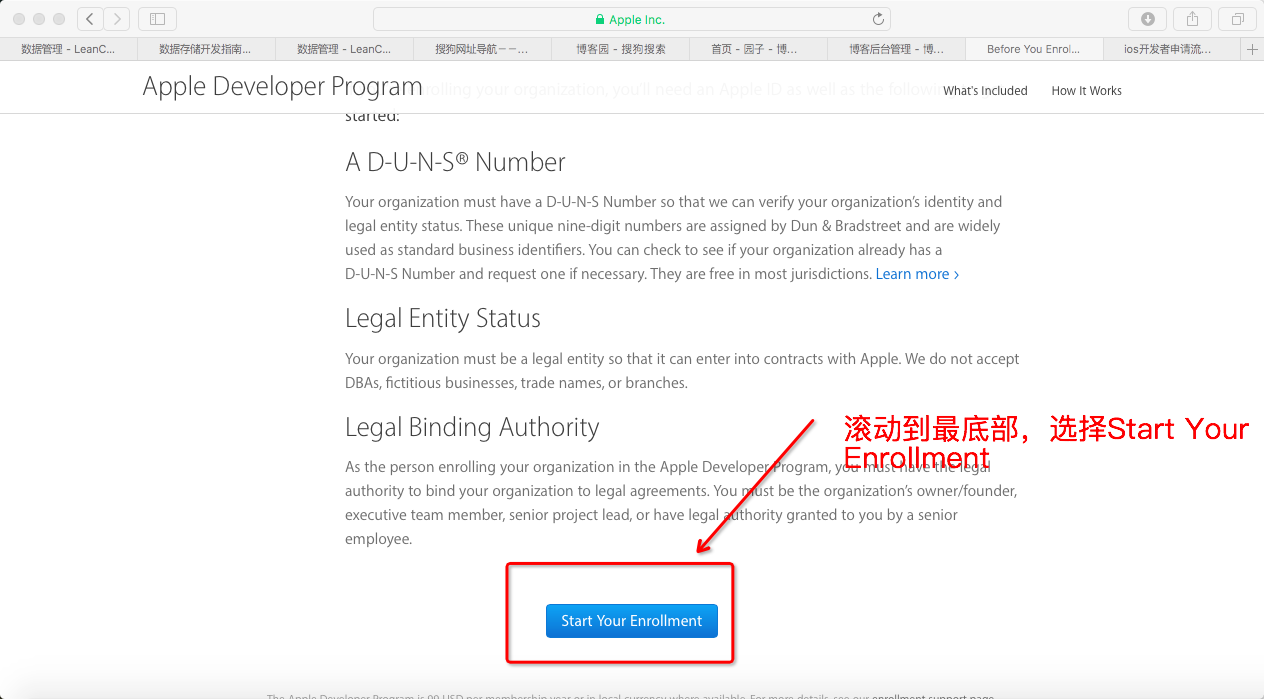Show all tabs overview

tap(1237, 19)
